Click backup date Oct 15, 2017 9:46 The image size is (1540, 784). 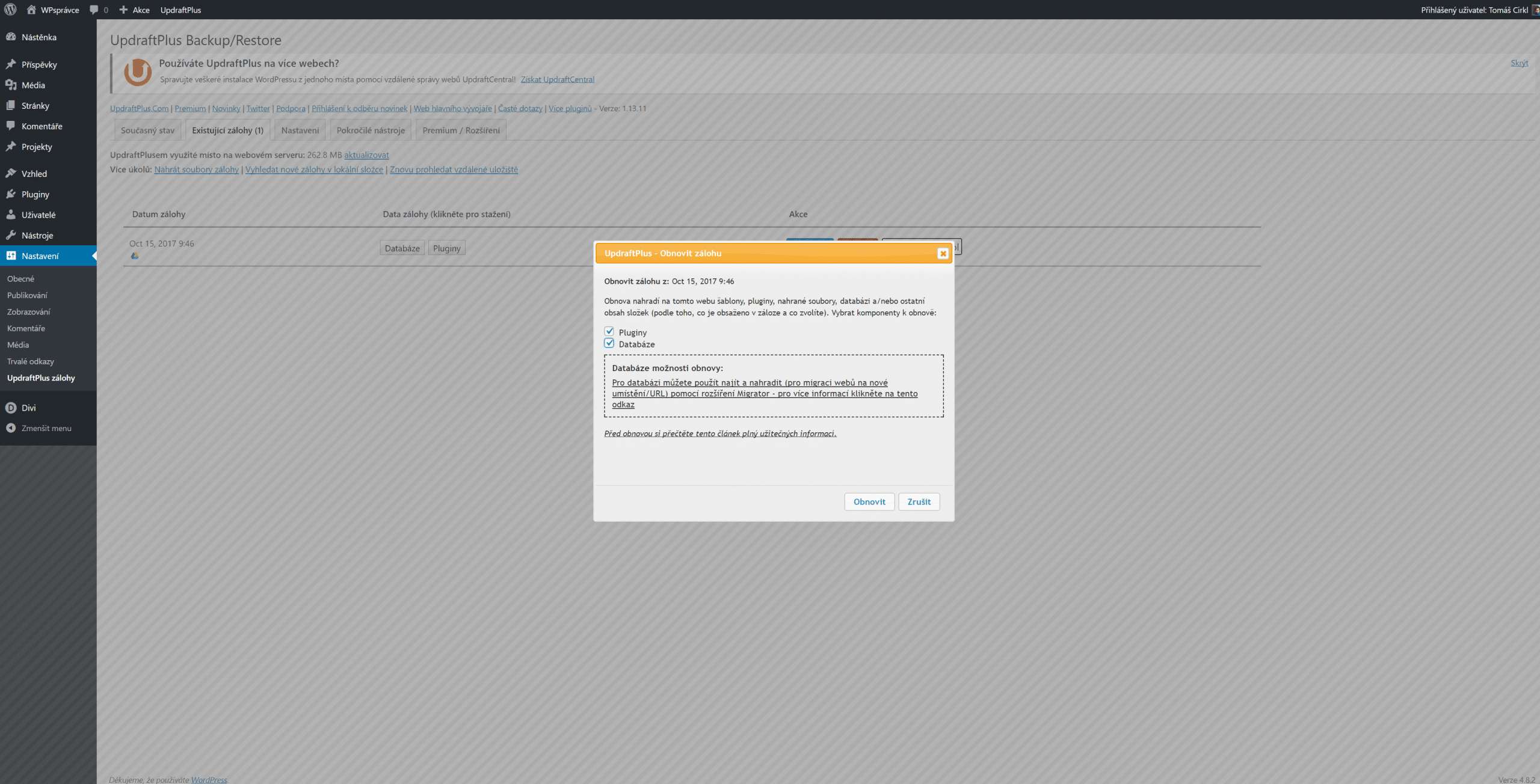pos(162,243)
